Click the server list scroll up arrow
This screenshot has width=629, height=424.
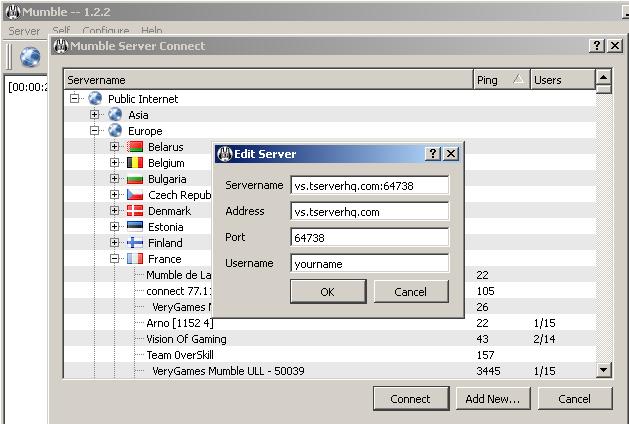coord(604,77)
